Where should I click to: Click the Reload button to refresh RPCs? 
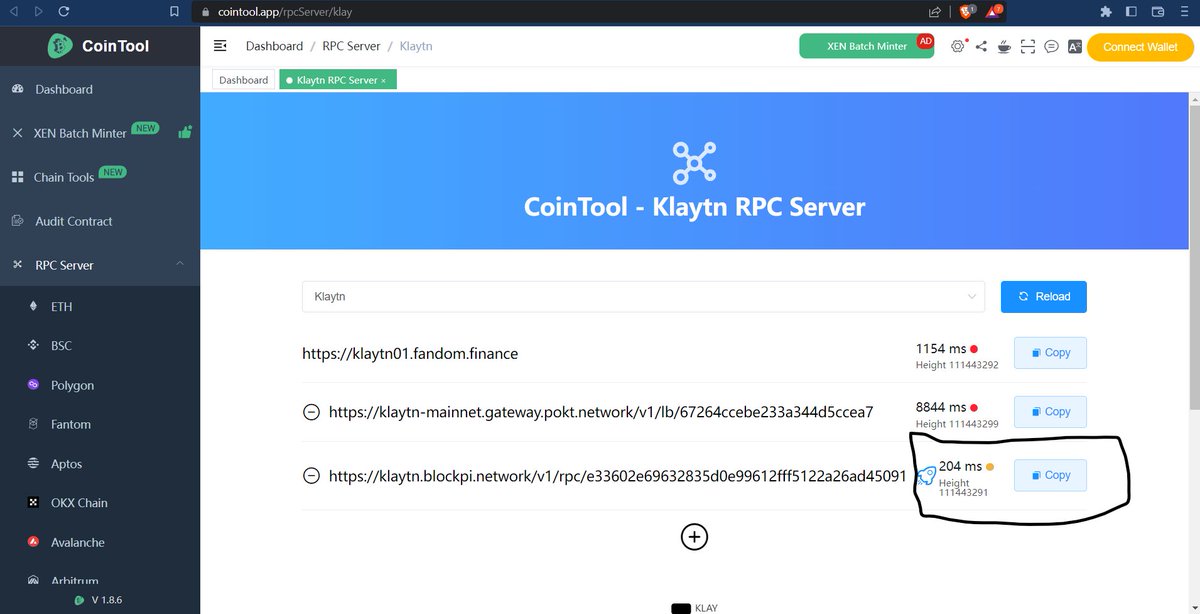click(1043, 296)
